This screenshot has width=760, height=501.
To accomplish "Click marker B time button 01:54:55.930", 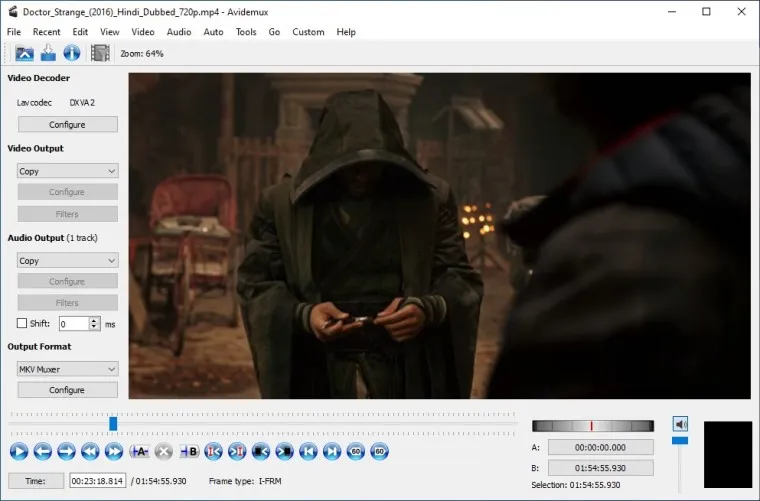I will tap(601, 468).
